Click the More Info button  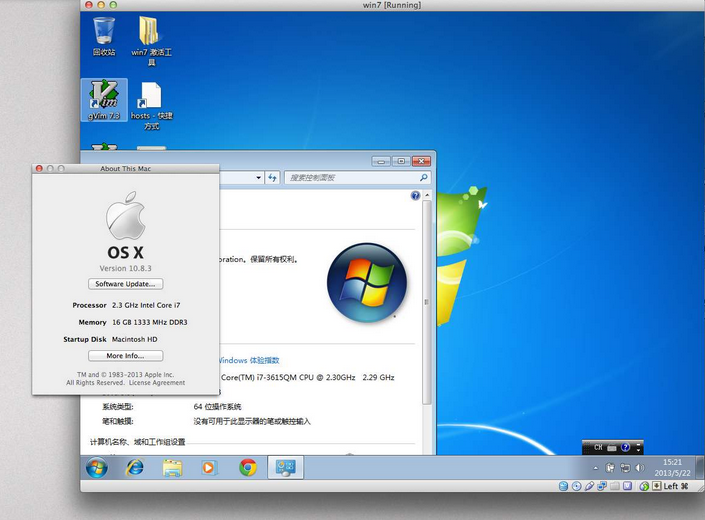[125, 355]
